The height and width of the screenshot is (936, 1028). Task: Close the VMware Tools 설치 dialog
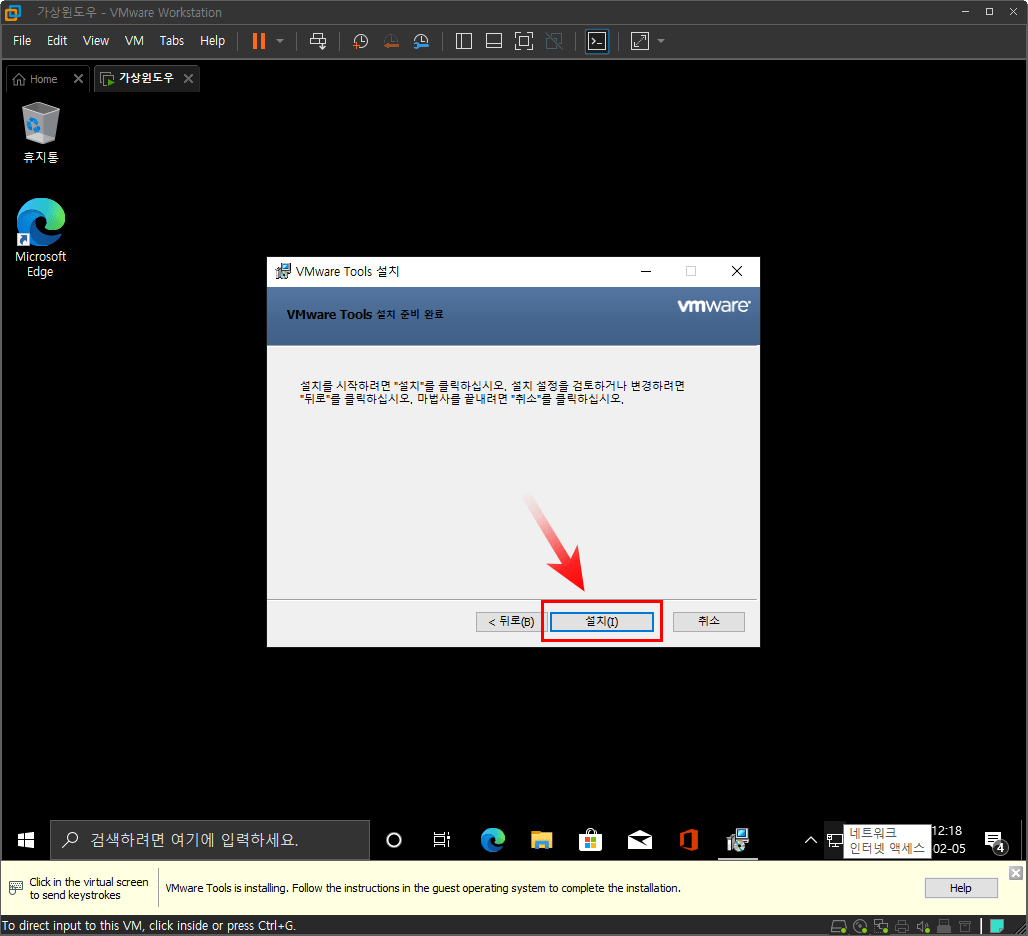737,271
